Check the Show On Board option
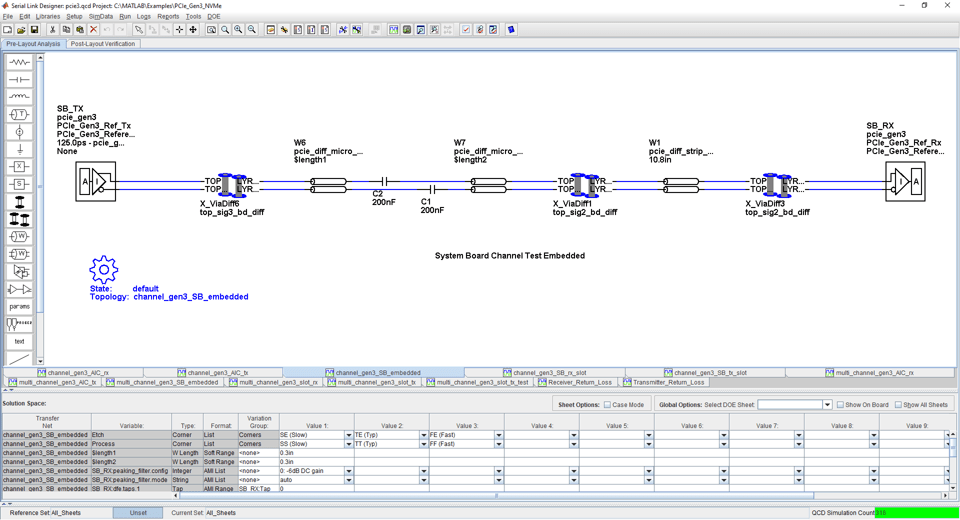The height and width of the screenshot is (520, 960). tap(840, 405)
